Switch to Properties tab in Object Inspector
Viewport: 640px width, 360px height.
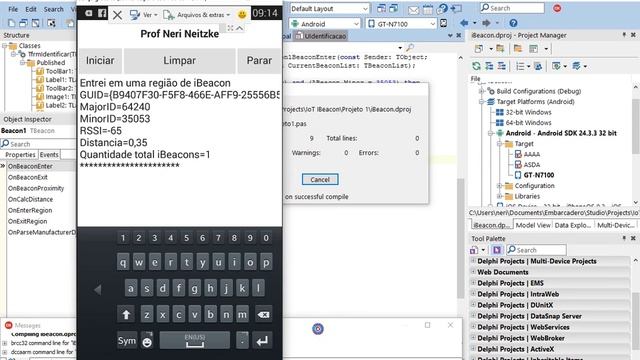point(20,155)
